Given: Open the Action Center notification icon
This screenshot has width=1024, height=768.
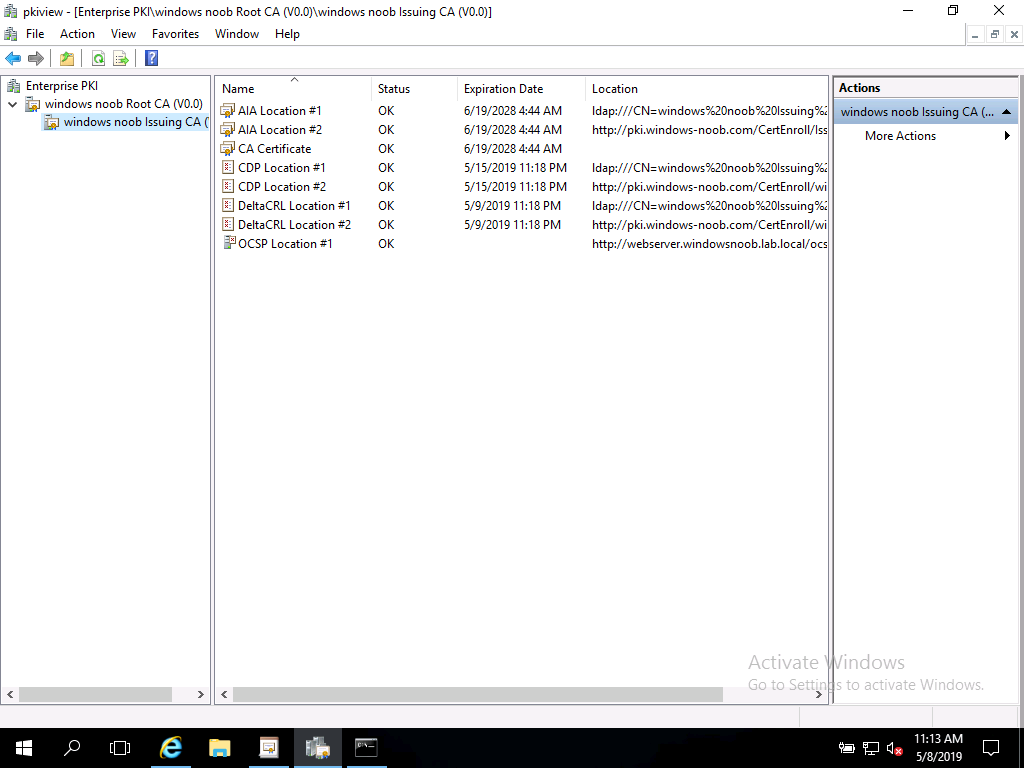Looking at the screenshot, I should click(x=991, y=748).
